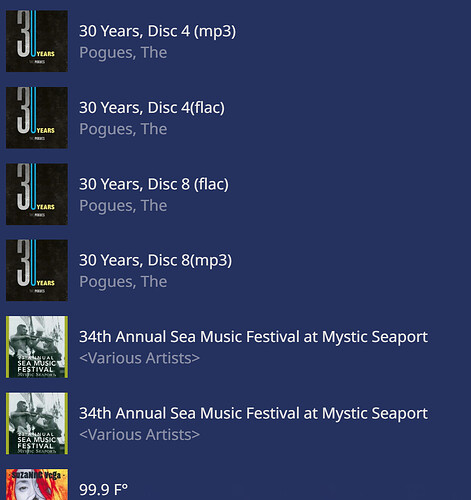Select the '99.9 F°' album title
Image resolution: width=471 pixels, height=500 pixels.
(103, 490)
